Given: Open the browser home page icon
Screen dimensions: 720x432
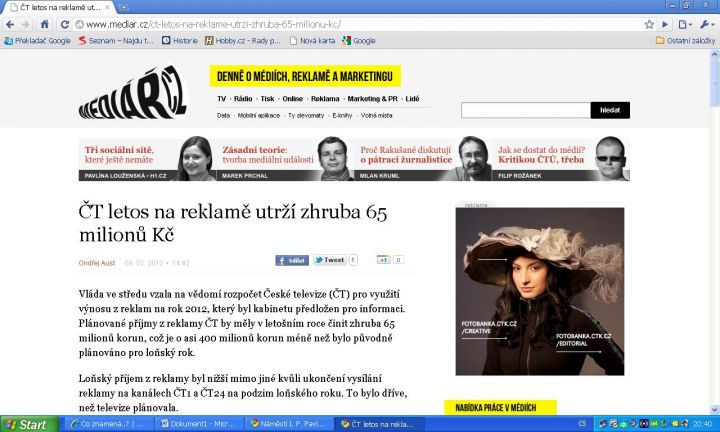Looking at the screenshot, I should pyautogui.click(x=45, y=24).
